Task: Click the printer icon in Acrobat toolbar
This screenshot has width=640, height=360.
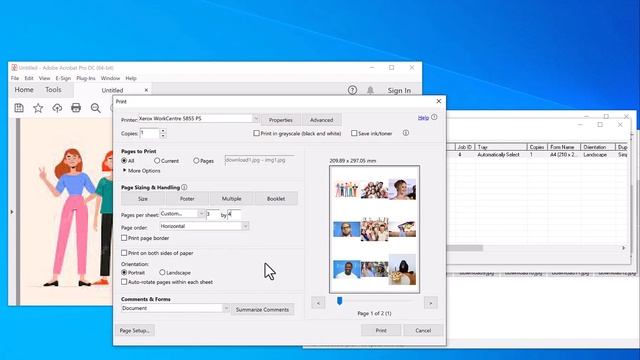Action: [x=76, y=108]
